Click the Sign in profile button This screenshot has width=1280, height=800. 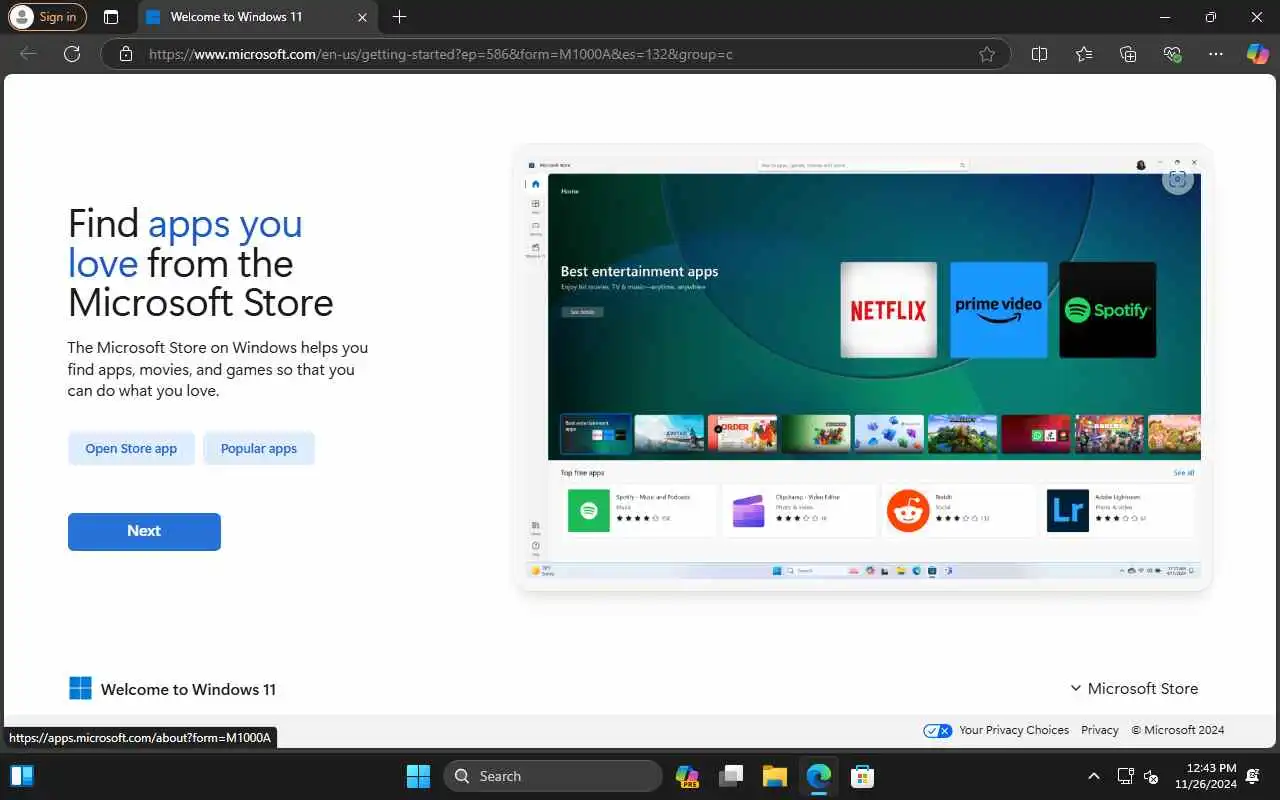coord(47,17)
